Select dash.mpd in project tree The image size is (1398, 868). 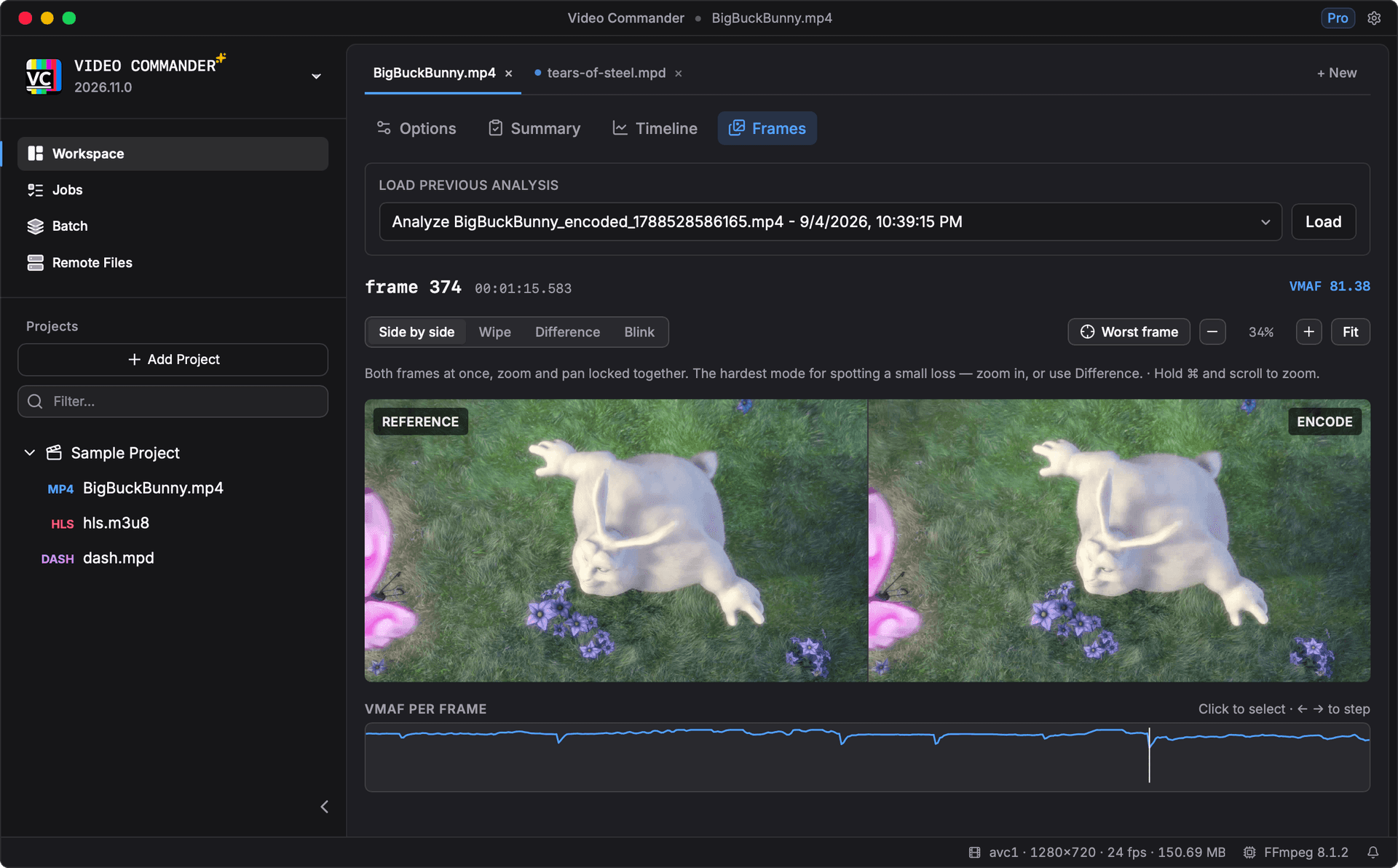(x=118, y=559)
